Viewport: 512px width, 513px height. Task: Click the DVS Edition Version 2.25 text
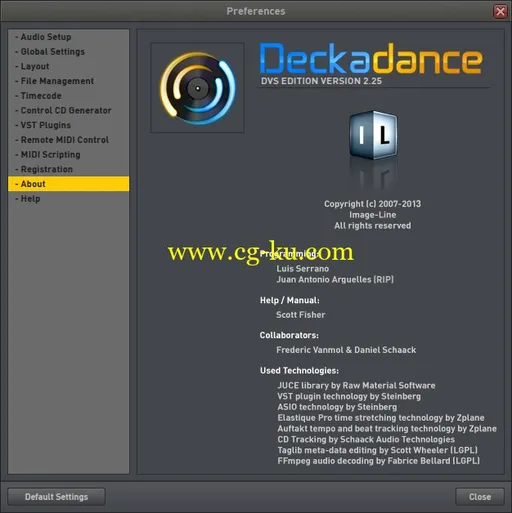tap(321, 81)
